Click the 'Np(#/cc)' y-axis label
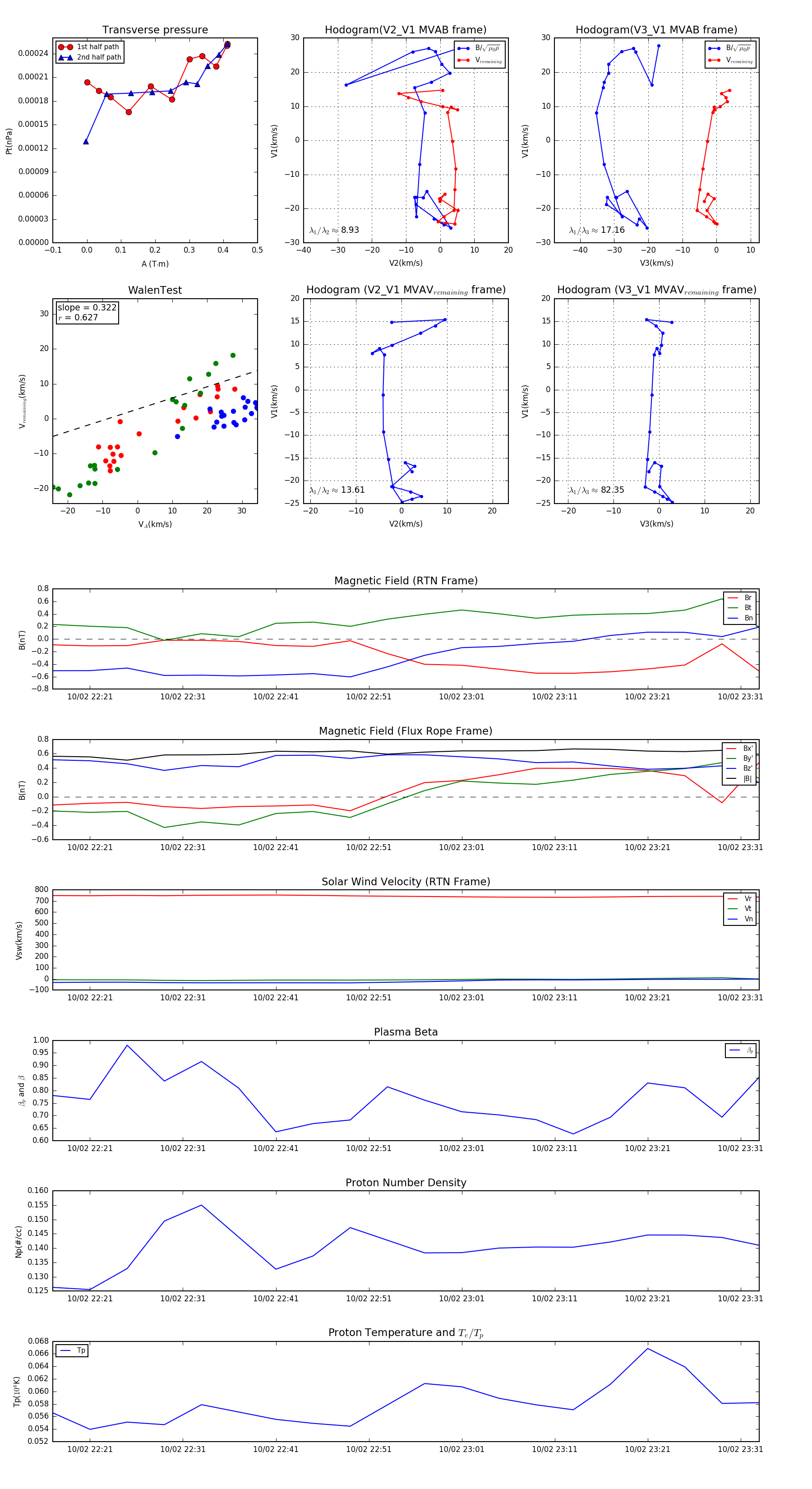Screen dimensions: 812x1489 (18, 1242)
